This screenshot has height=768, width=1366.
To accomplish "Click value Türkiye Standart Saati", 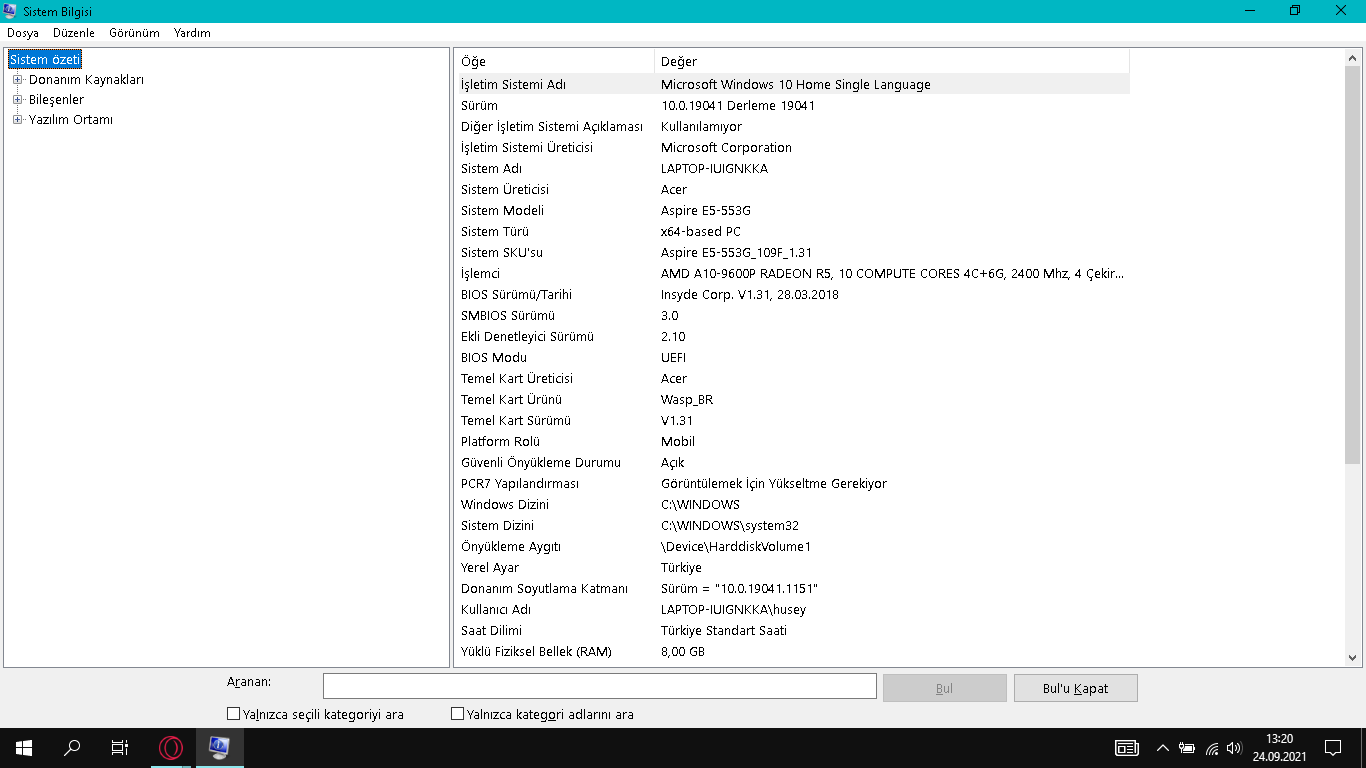I will (724, 631).
